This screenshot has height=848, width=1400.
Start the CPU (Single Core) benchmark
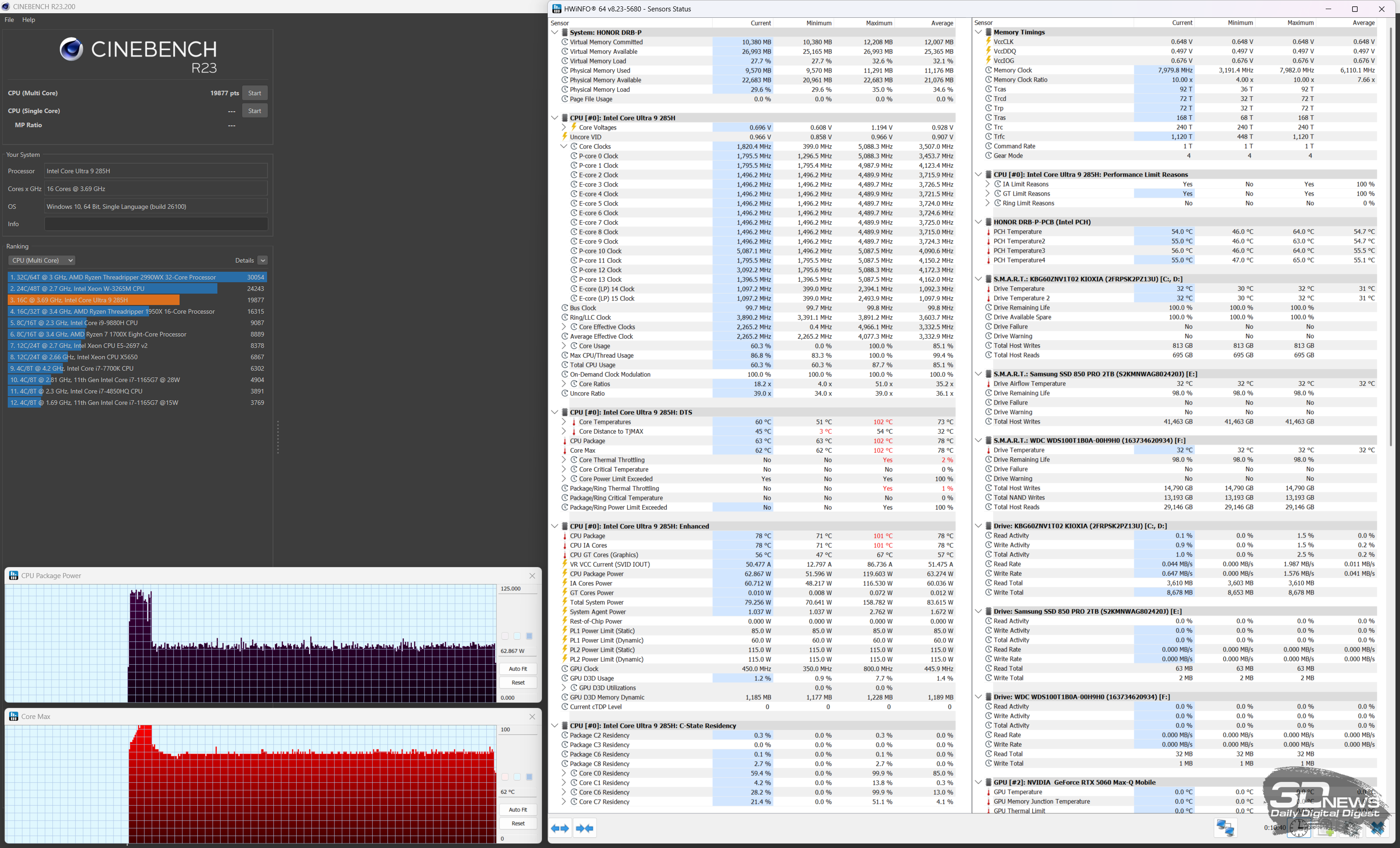coord(255,111)
